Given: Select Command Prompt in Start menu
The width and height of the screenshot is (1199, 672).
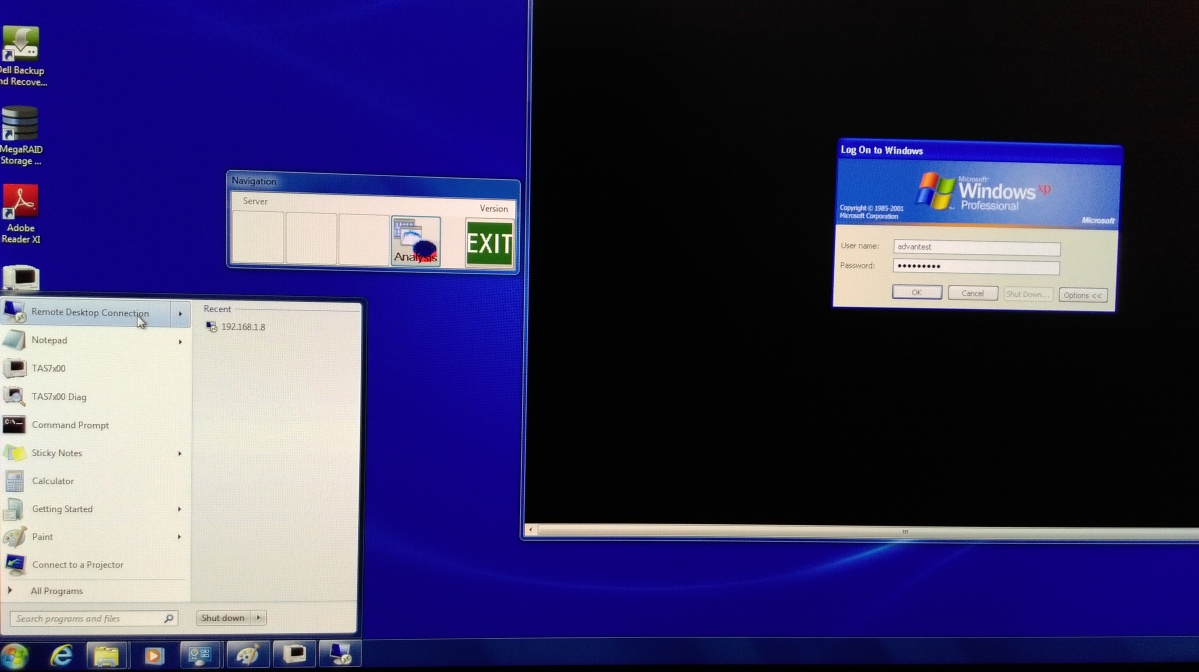Looking at the screenshot, I should [70, 425].
